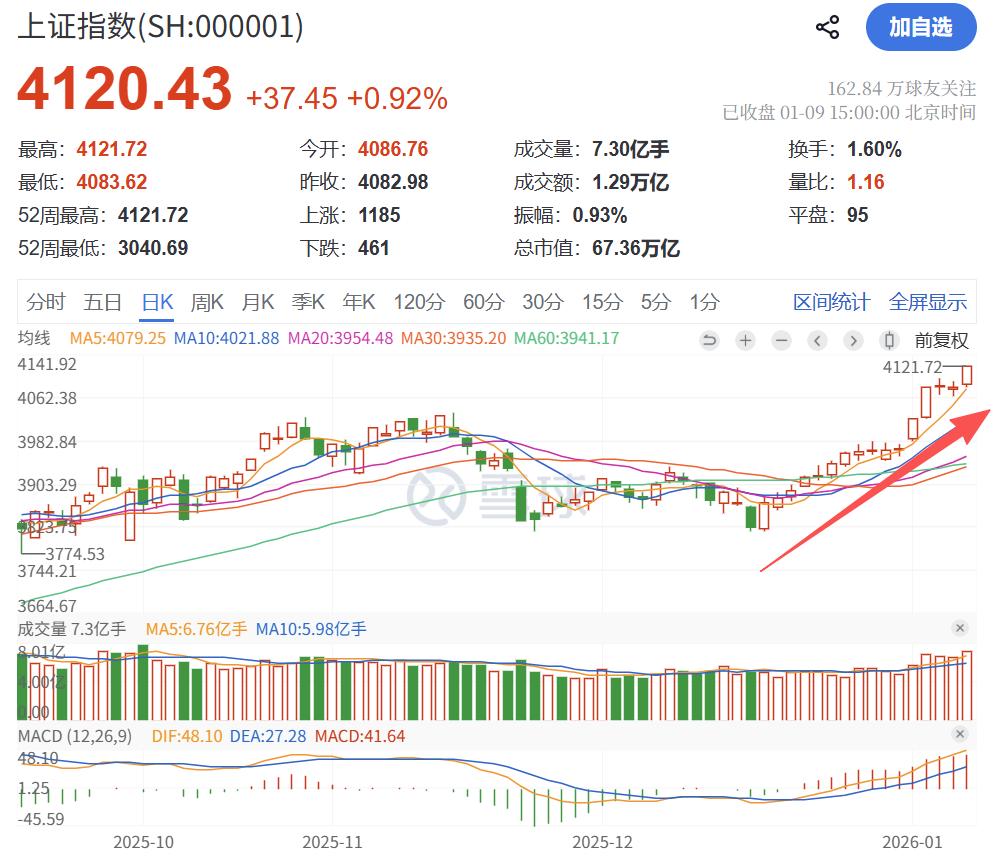Switch to the 分时 intraday tab
This screenshot has height=867, width=1002.
point(46,302)
